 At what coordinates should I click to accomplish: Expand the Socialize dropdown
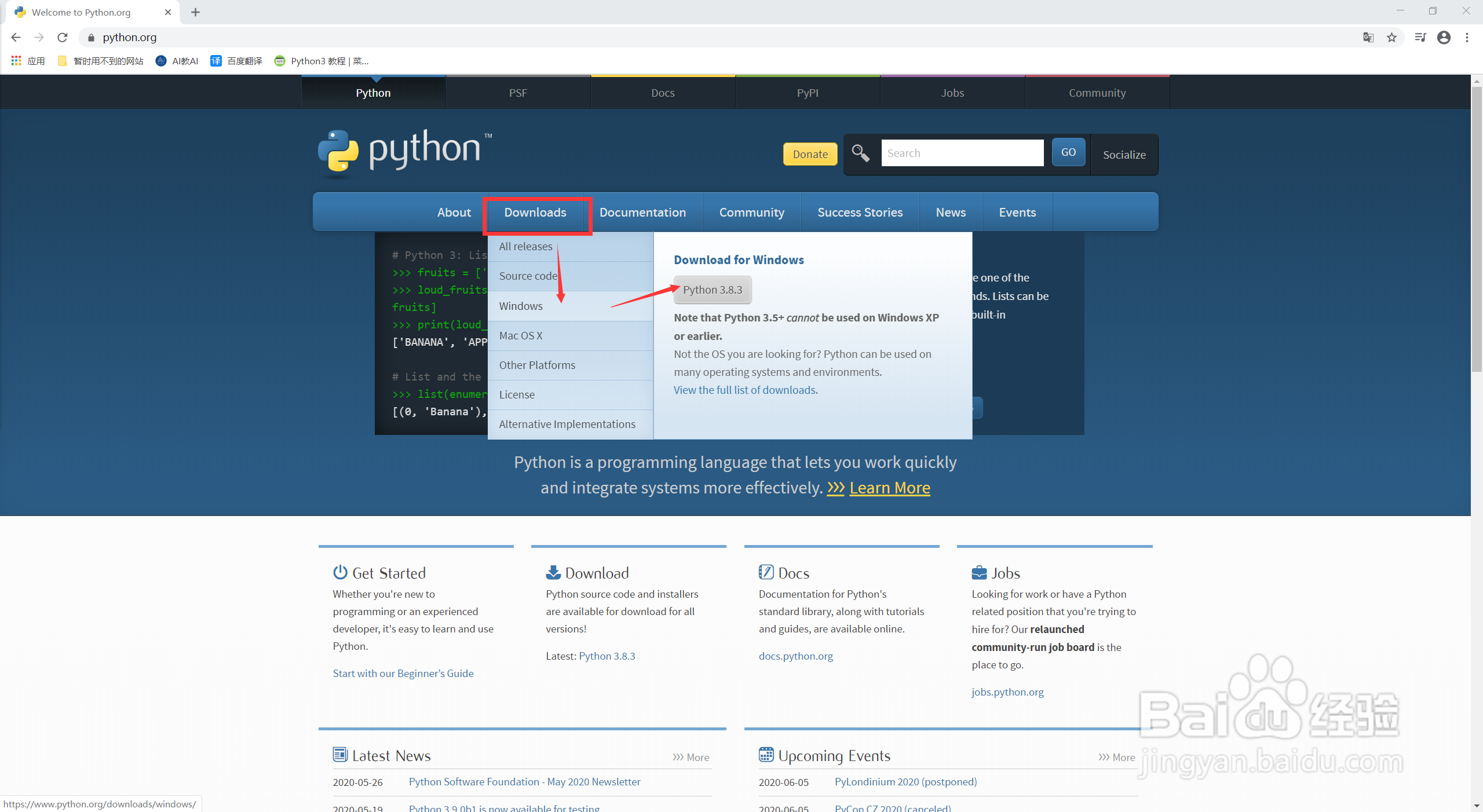click(x=1124, y=155)
